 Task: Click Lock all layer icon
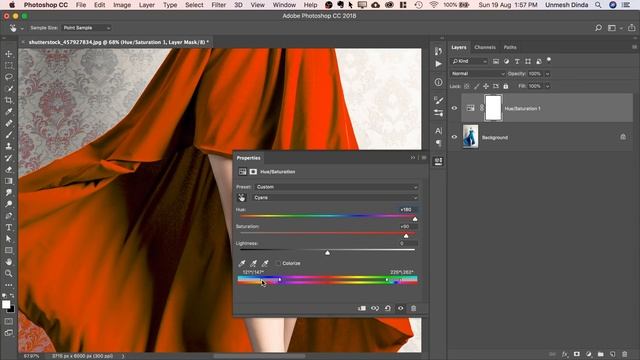(506, 86)
